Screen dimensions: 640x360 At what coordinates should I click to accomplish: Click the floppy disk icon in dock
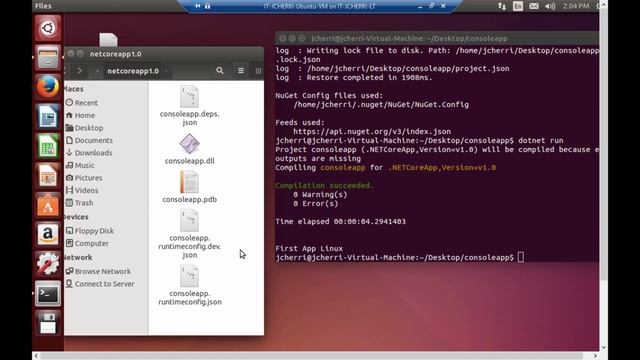coord(48,323)
